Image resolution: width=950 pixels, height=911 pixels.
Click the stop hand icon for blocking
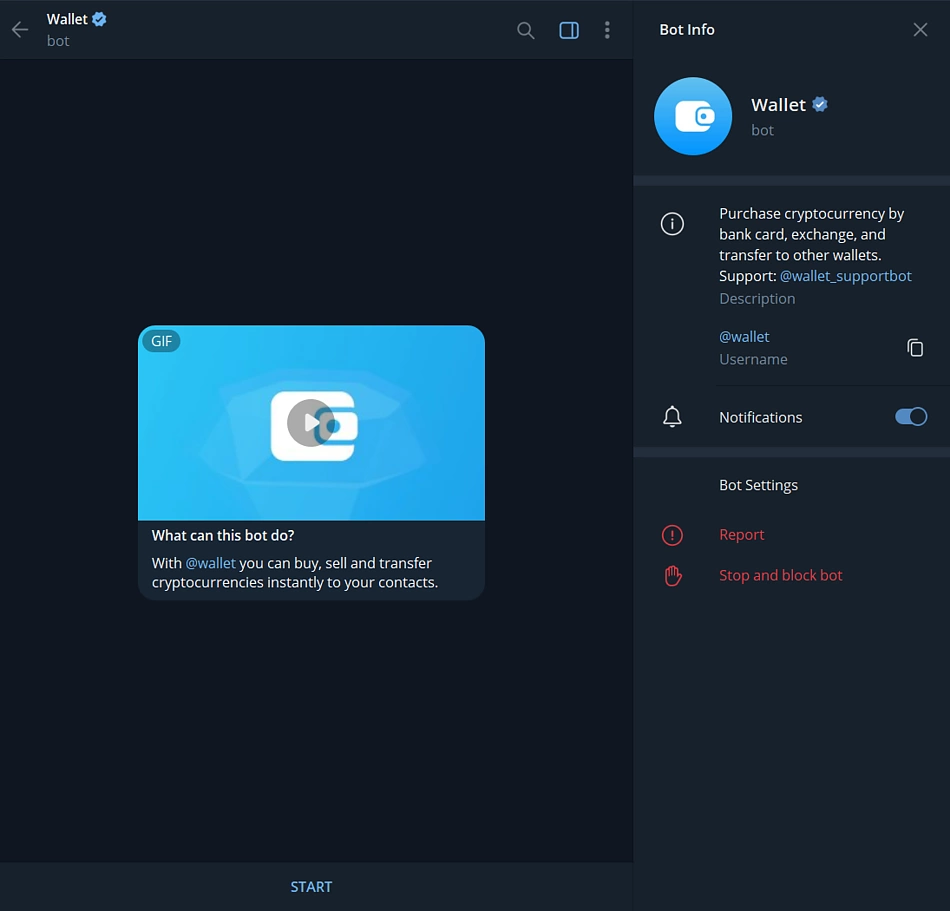[x=672, y=575]
